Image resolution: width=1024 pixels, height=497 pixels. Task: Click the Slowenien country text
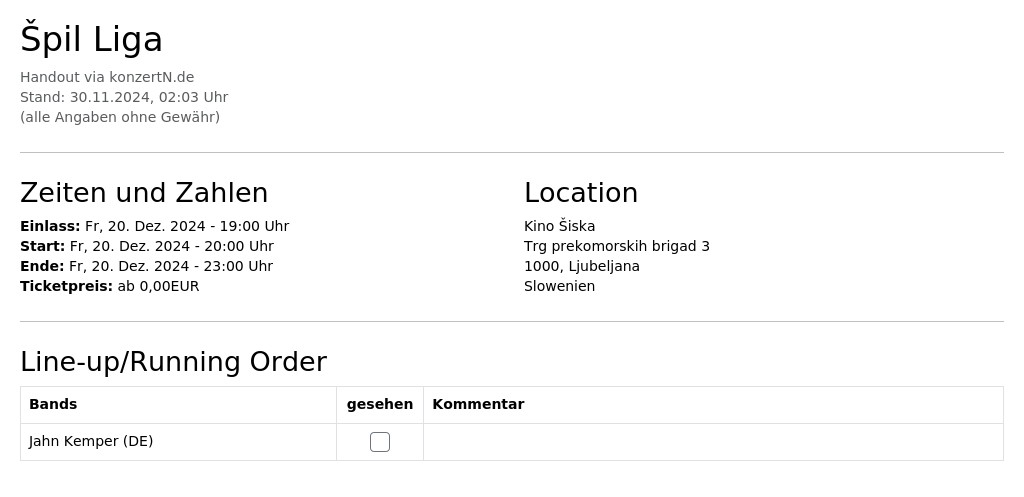(x=559, y=287)
